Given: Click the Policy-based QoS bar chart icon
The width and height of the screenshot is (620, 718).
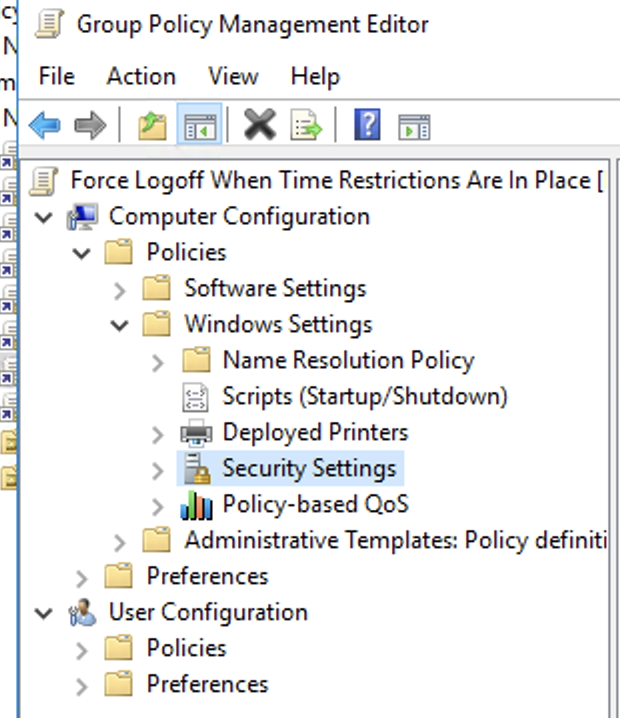Looking at the screenshot, I should pos(196,505).
